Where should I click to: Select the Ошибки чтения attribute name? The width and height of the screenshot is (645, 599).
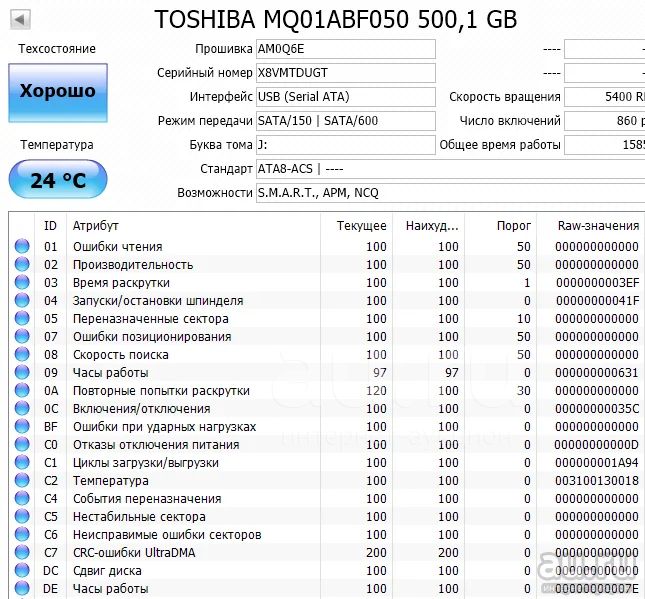[x=118, y=246]
